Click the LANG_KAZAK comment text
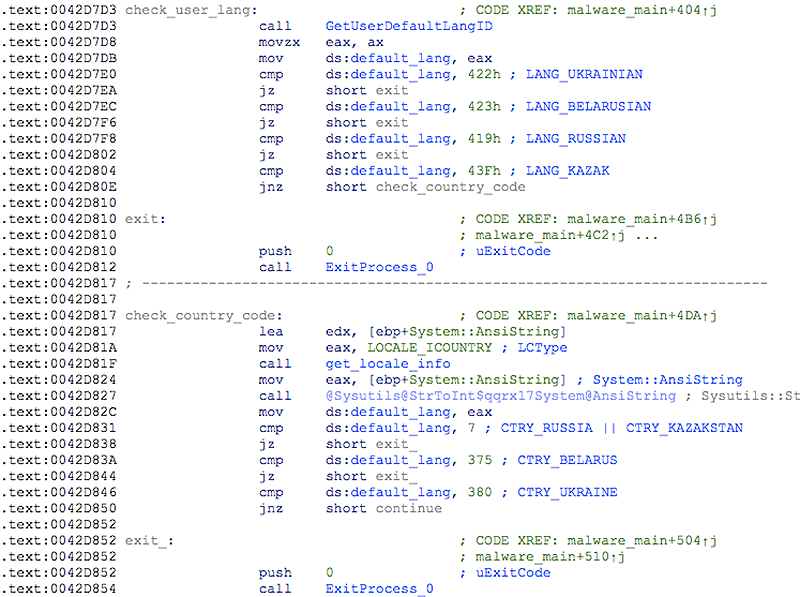Screen dimensions: 800x597 tap(567, 171)
